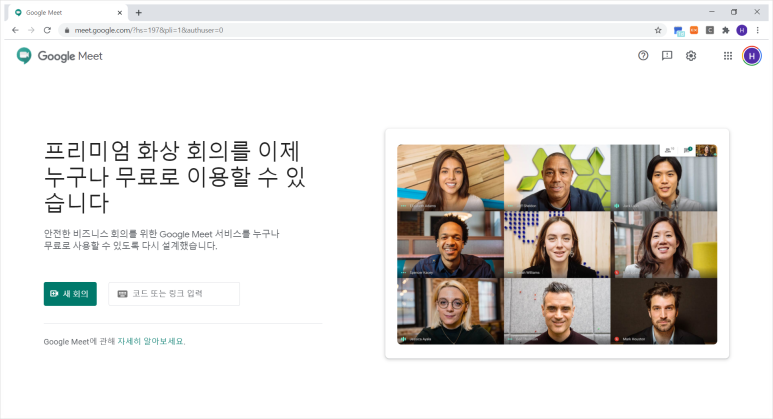Open the orange extension icon

(x=694, y=30)
